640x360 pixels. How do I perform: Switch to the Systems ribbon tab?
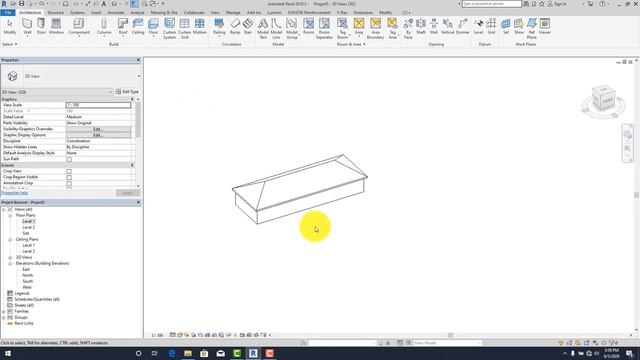pyautogui.click(x=77, y=13)
